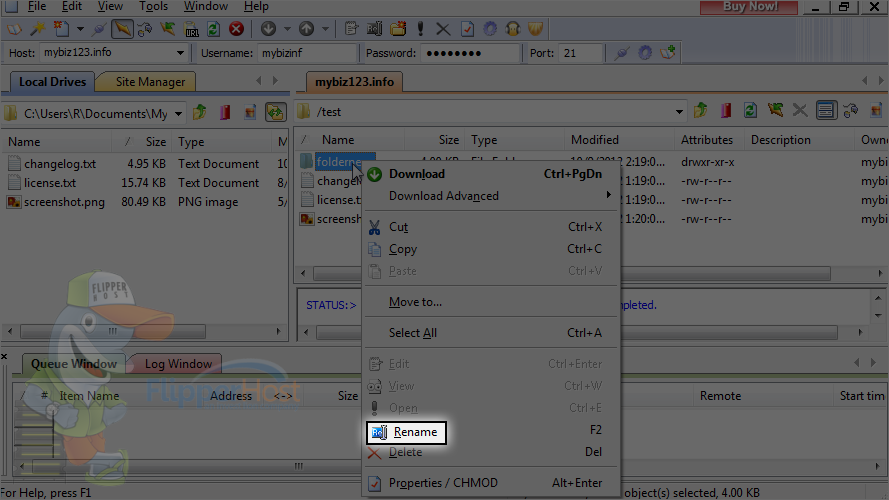
Task: Switch to the Queue Window tab
Action: pyautogui.click(x=74, y=364)
